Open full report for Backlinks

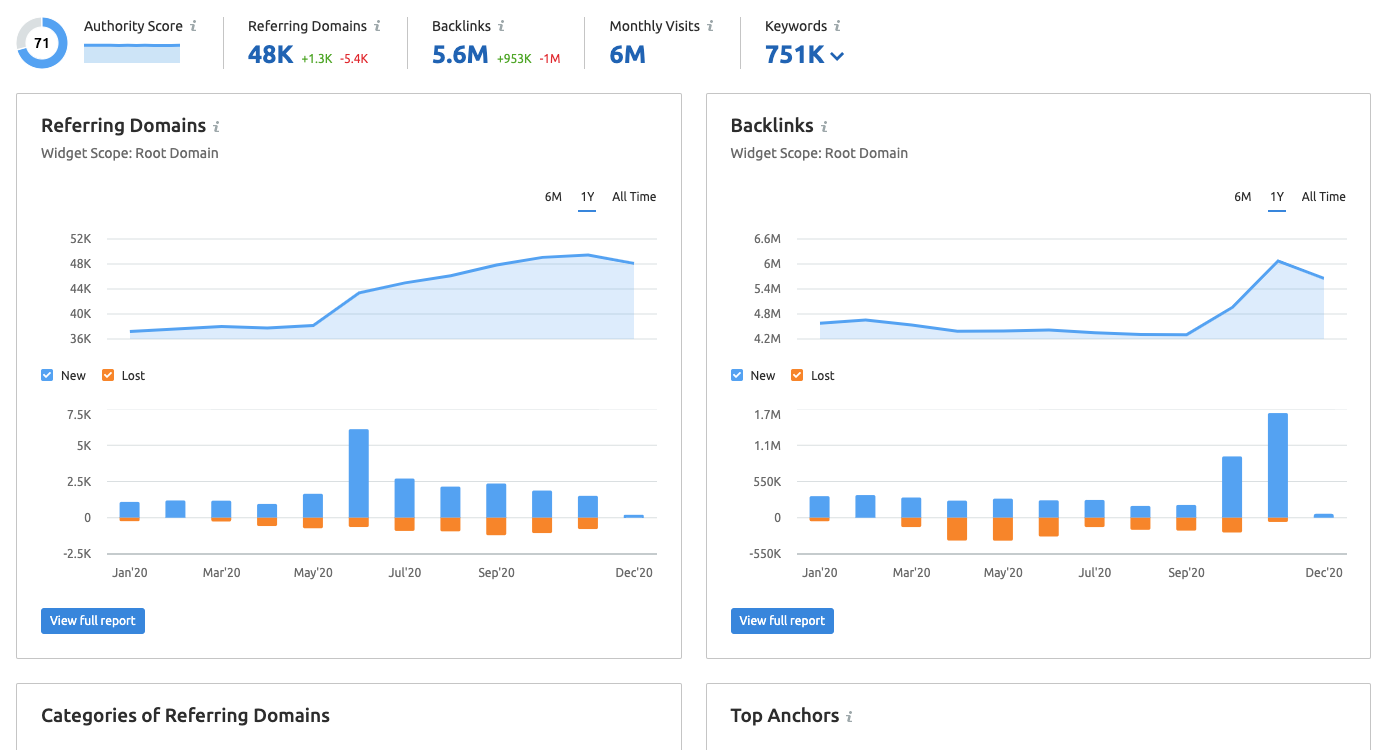point(782,621)
